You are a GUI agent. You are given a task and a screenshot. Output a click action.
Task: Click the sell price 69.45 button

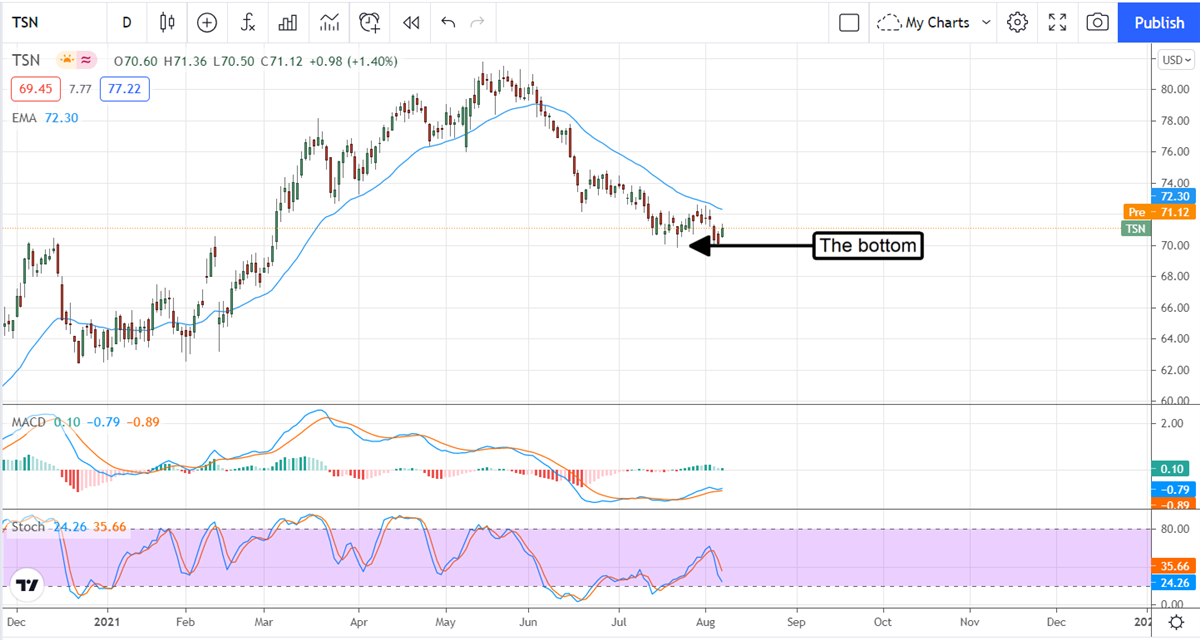[36, 89]
